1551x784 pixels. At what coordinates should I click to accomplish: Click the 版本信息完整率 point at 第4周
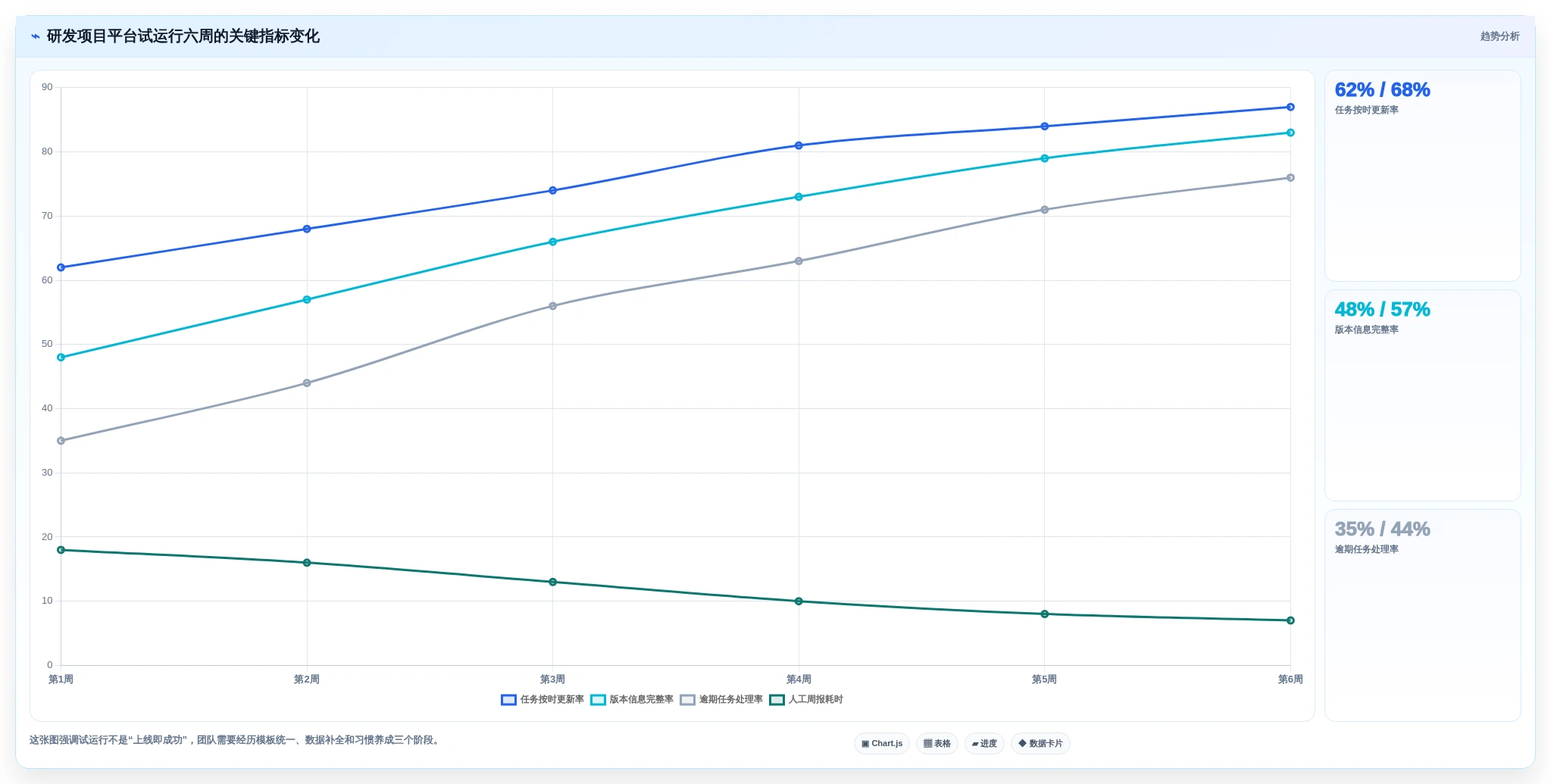(799, 197)
